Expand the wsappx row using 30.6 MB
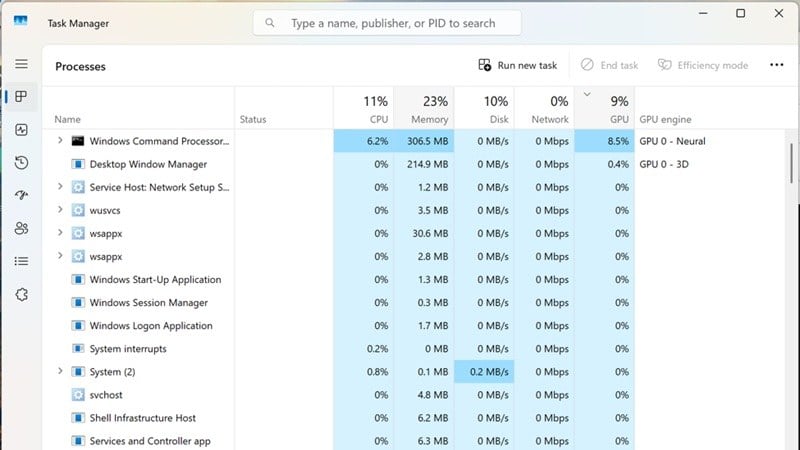Screen dimensions: 800x450 (60, 233)
